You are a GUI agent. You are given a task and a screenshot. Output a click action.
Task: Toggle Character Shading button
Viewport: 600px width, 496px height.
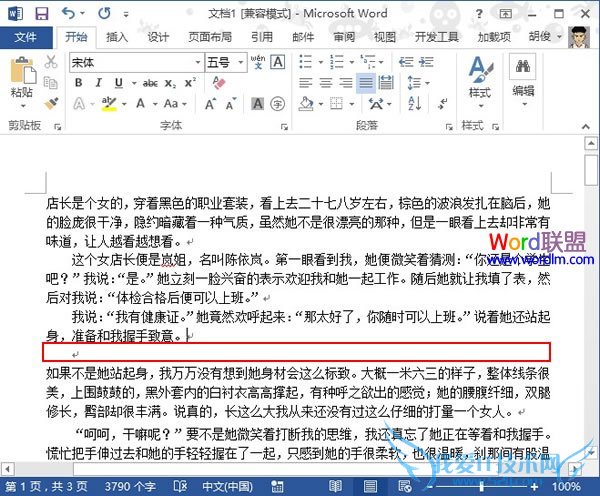pyautogui.click(x=258, y=103)
